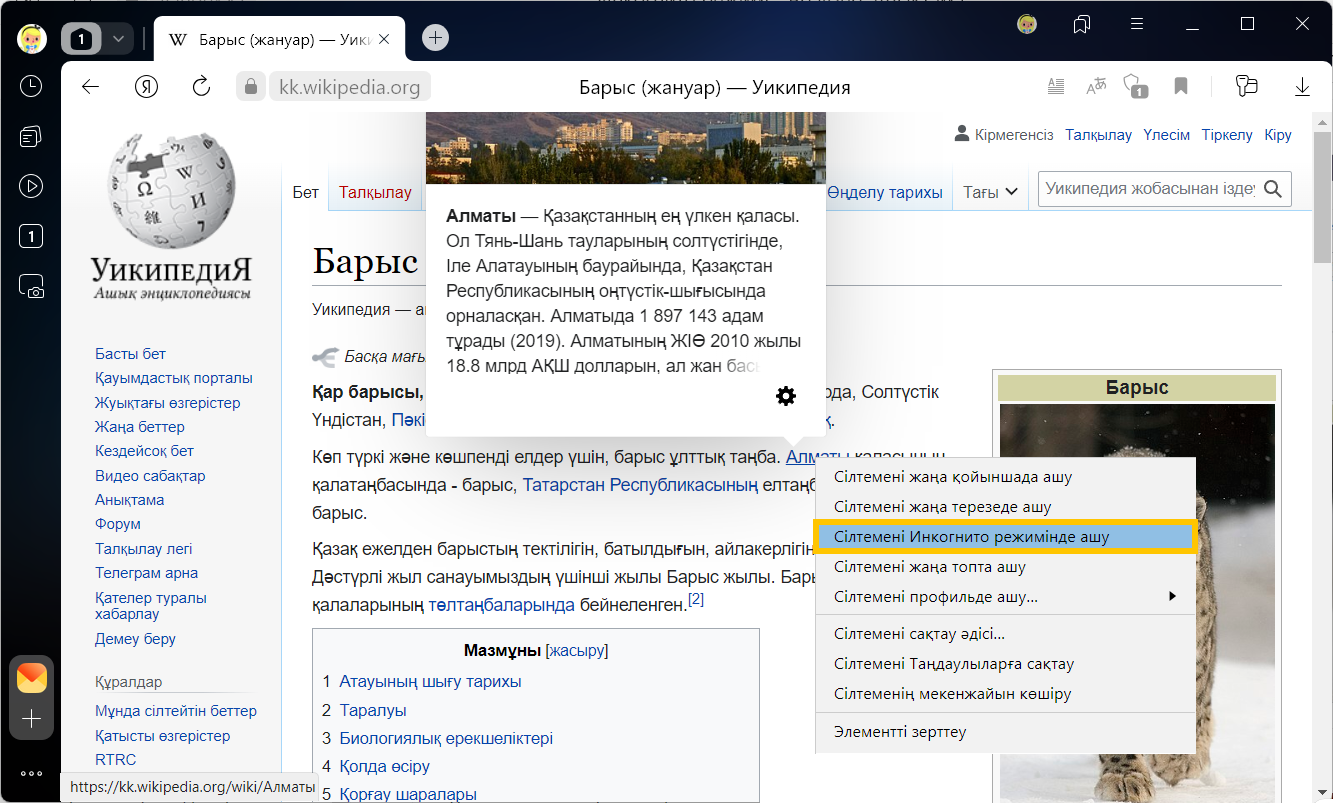
Task: Enable reader mode icon
Action: click(1055, 87)
